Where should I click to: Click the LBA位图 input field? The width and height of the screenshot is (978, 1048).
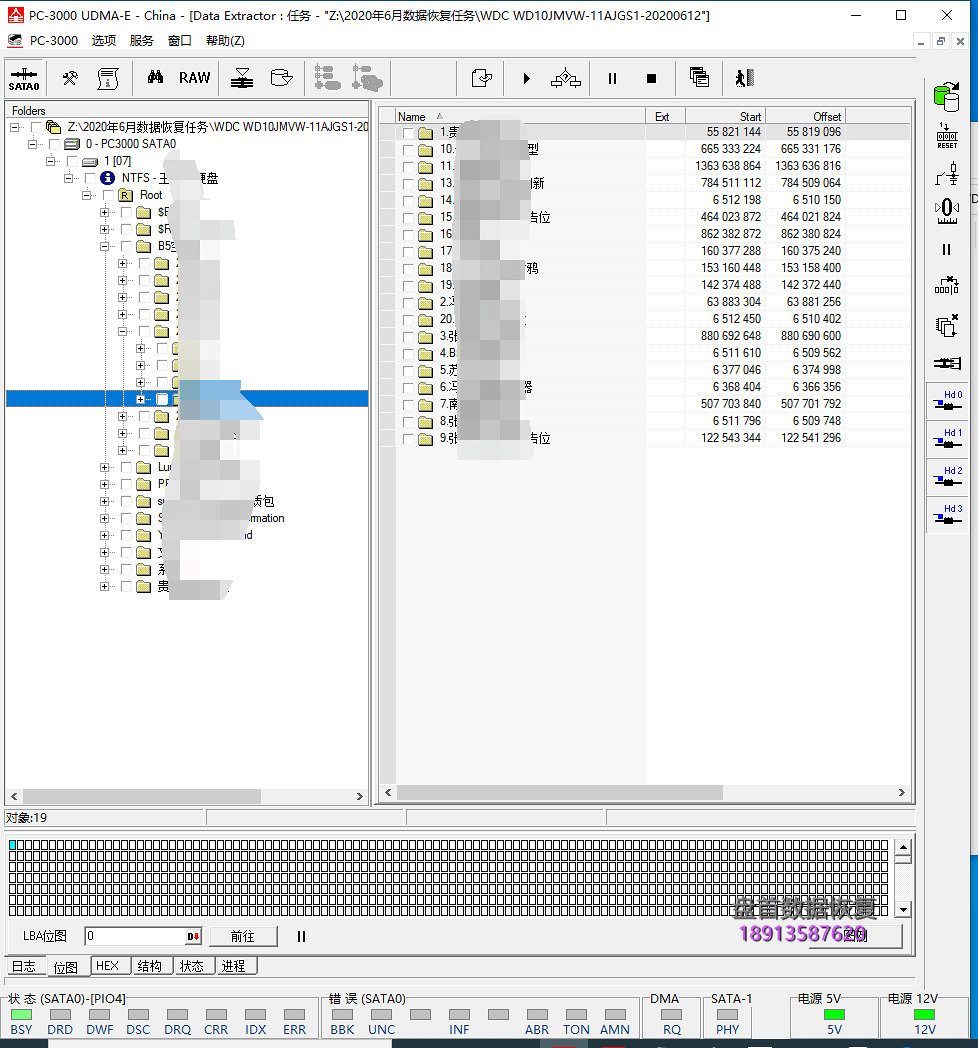click(136, 936)
